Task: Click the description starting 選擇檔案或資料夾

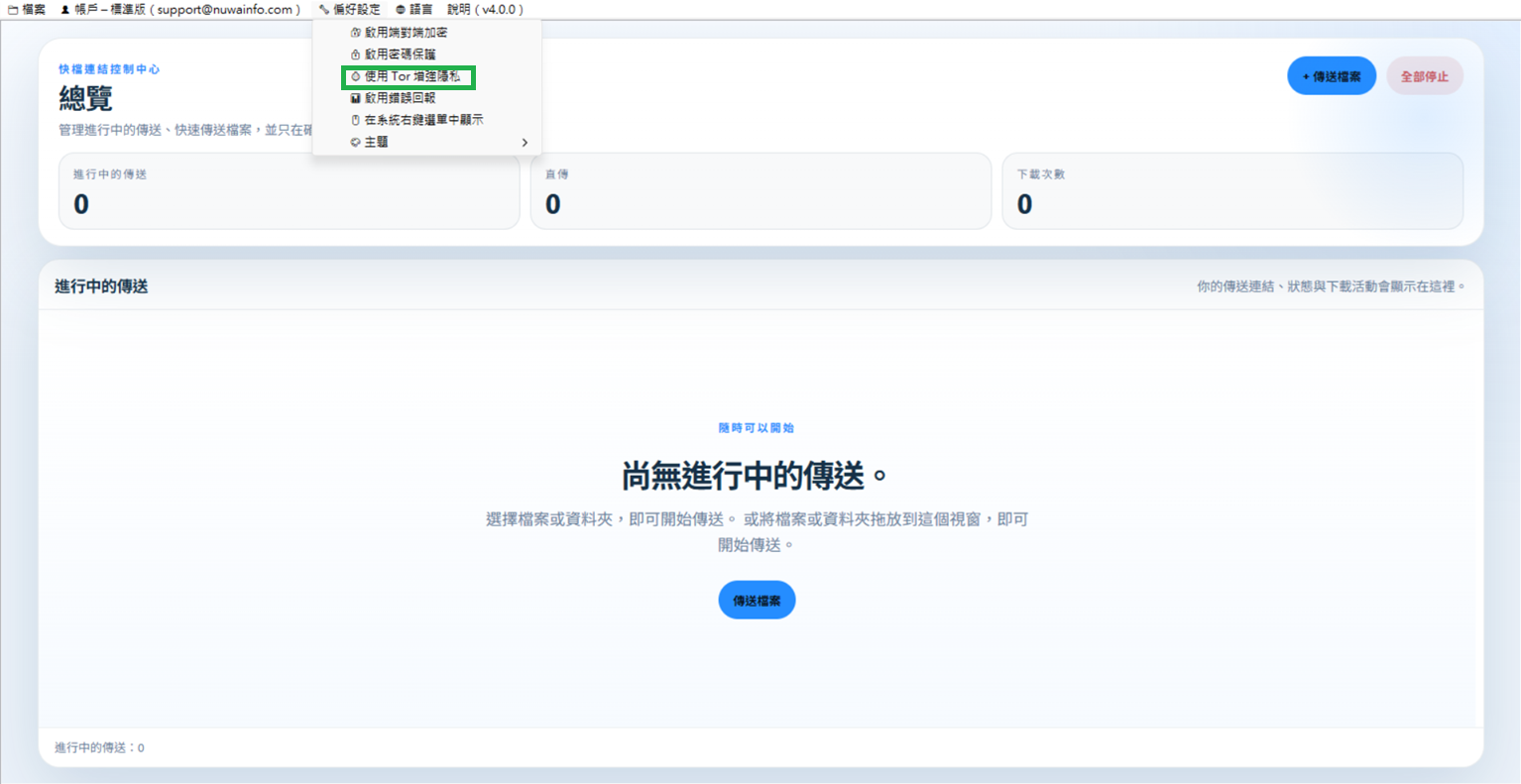Action: 757,531
